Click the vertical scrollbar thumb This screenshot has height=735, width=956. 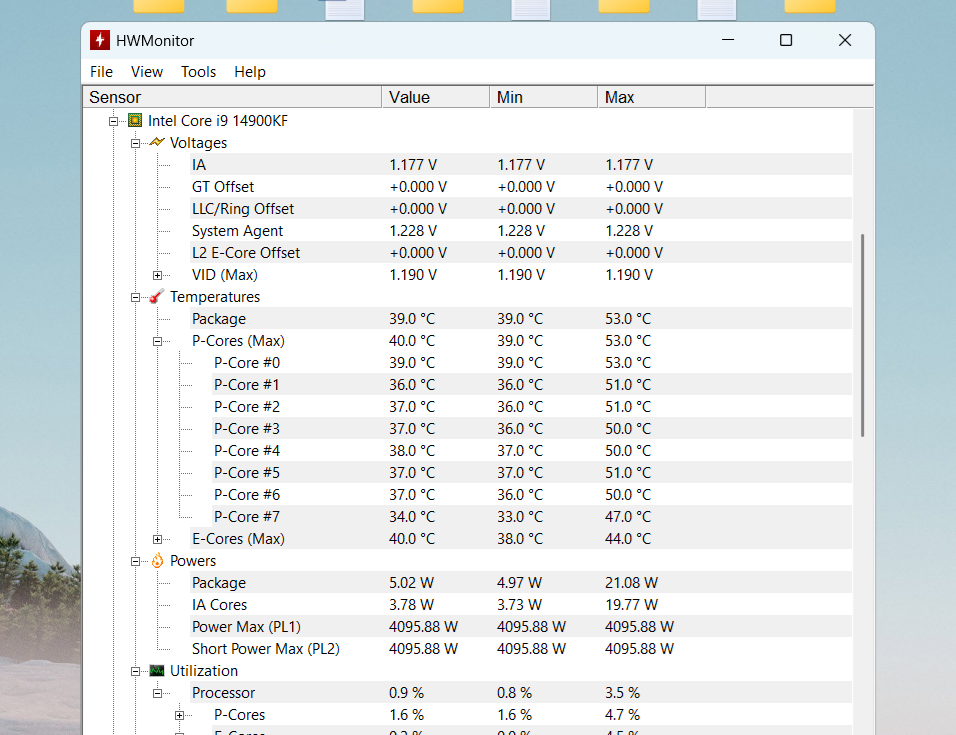click(863, 335)
